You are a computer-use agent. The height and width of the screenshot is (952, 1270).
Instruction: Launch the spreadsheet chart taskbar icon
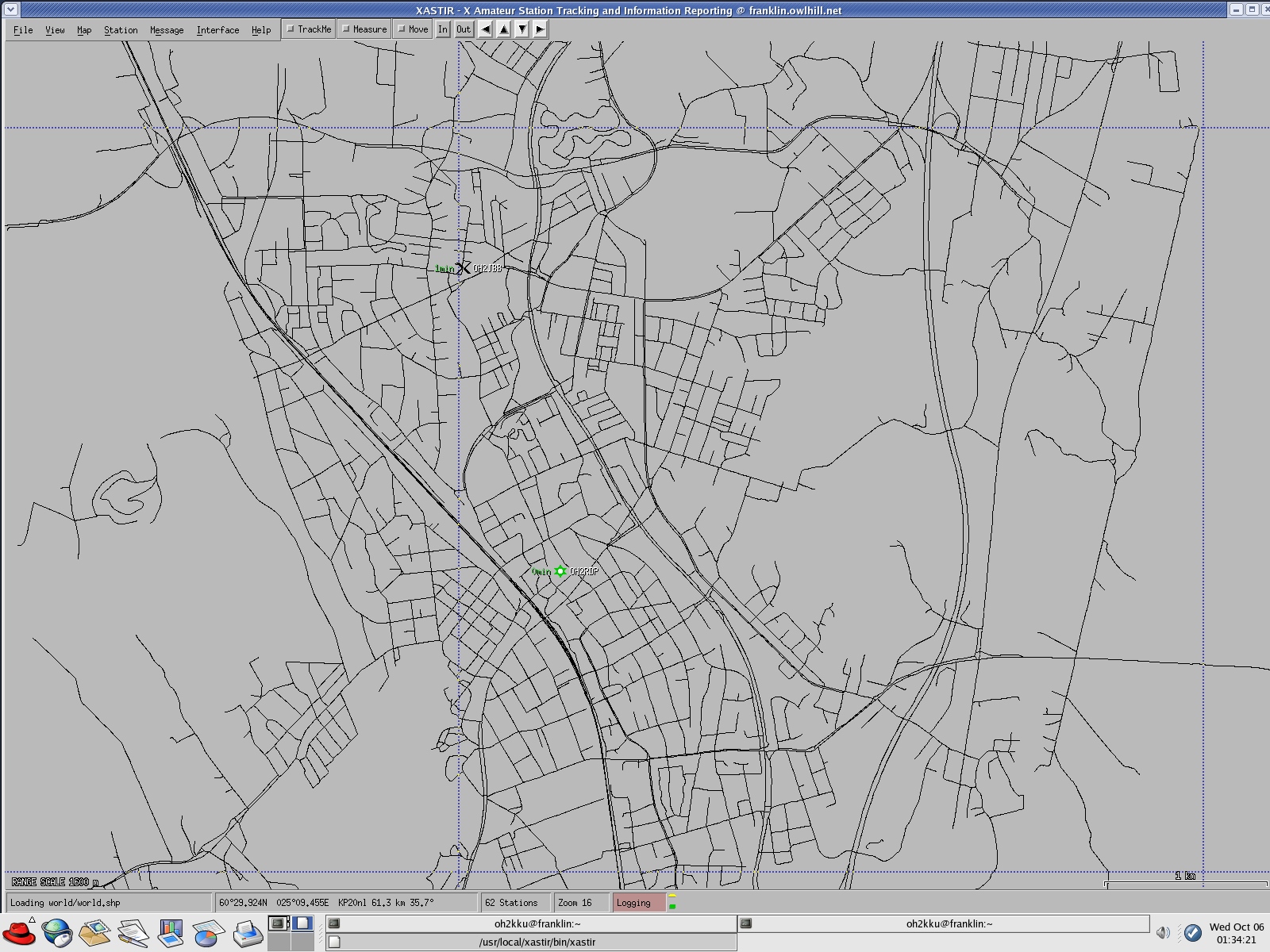209,932
